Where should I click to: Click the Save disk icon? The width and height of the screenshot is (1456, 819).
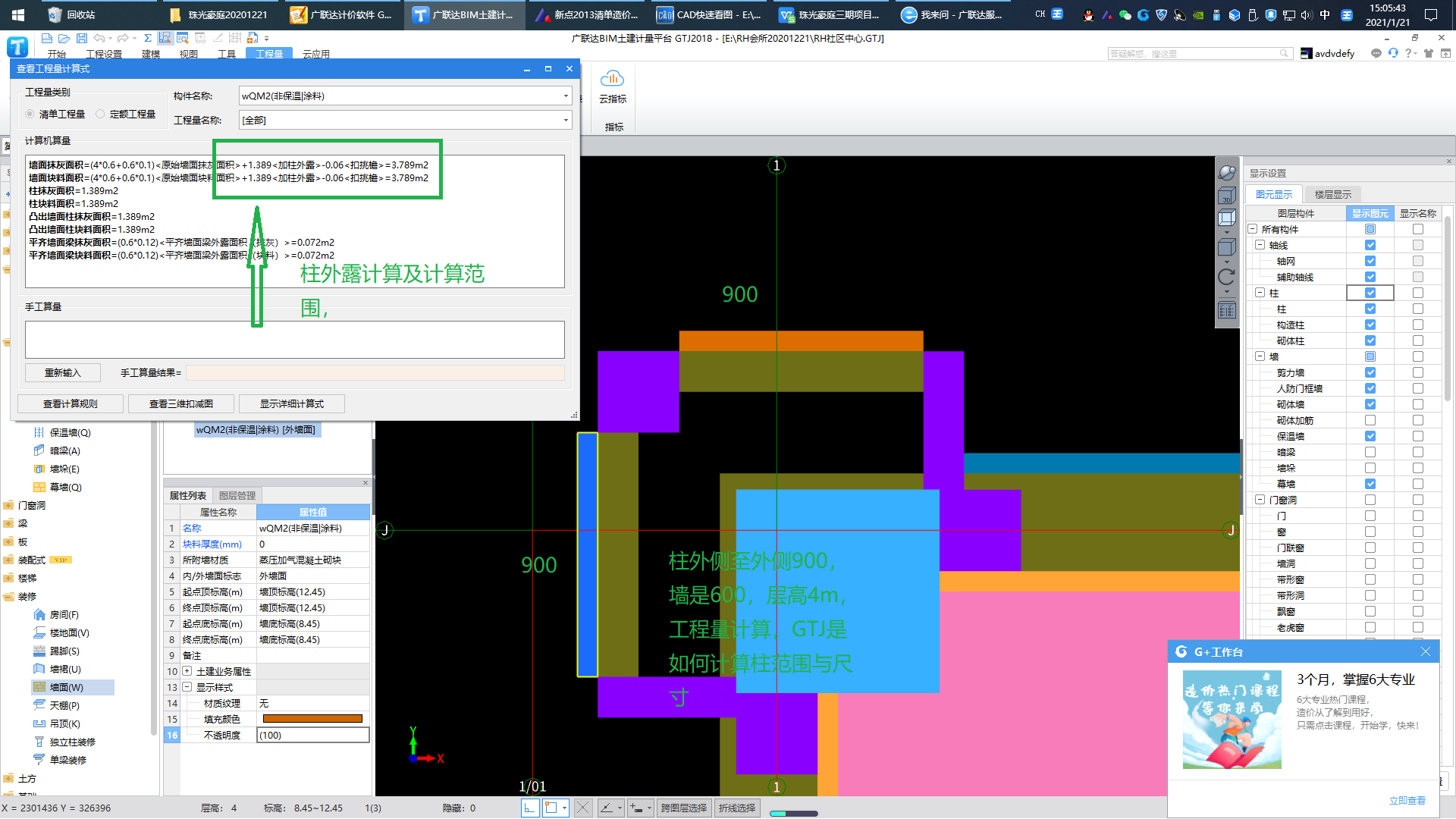pyautogui.click(x=82, y=38)
